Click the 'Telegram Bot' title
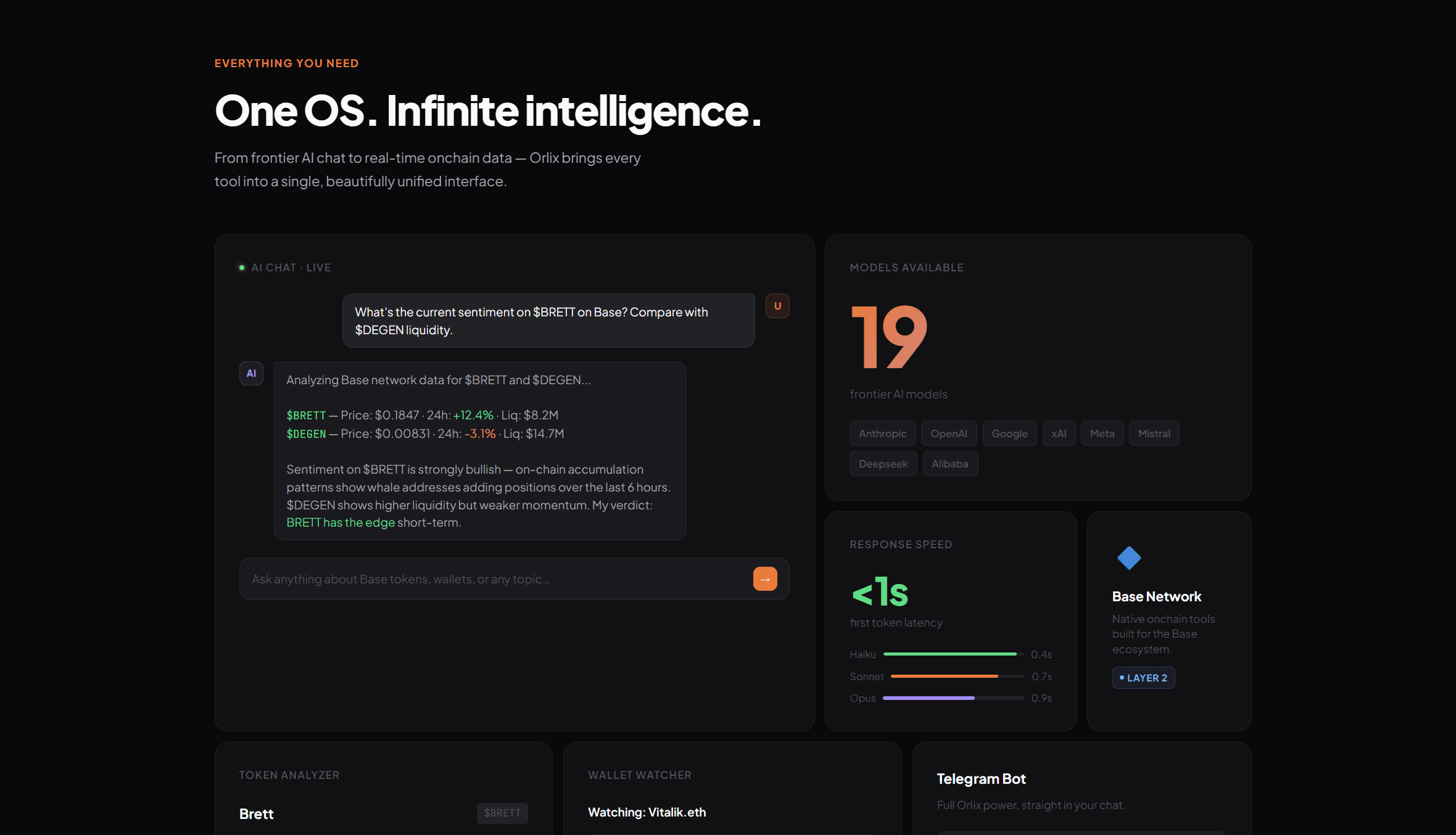 tap(981, 779)
